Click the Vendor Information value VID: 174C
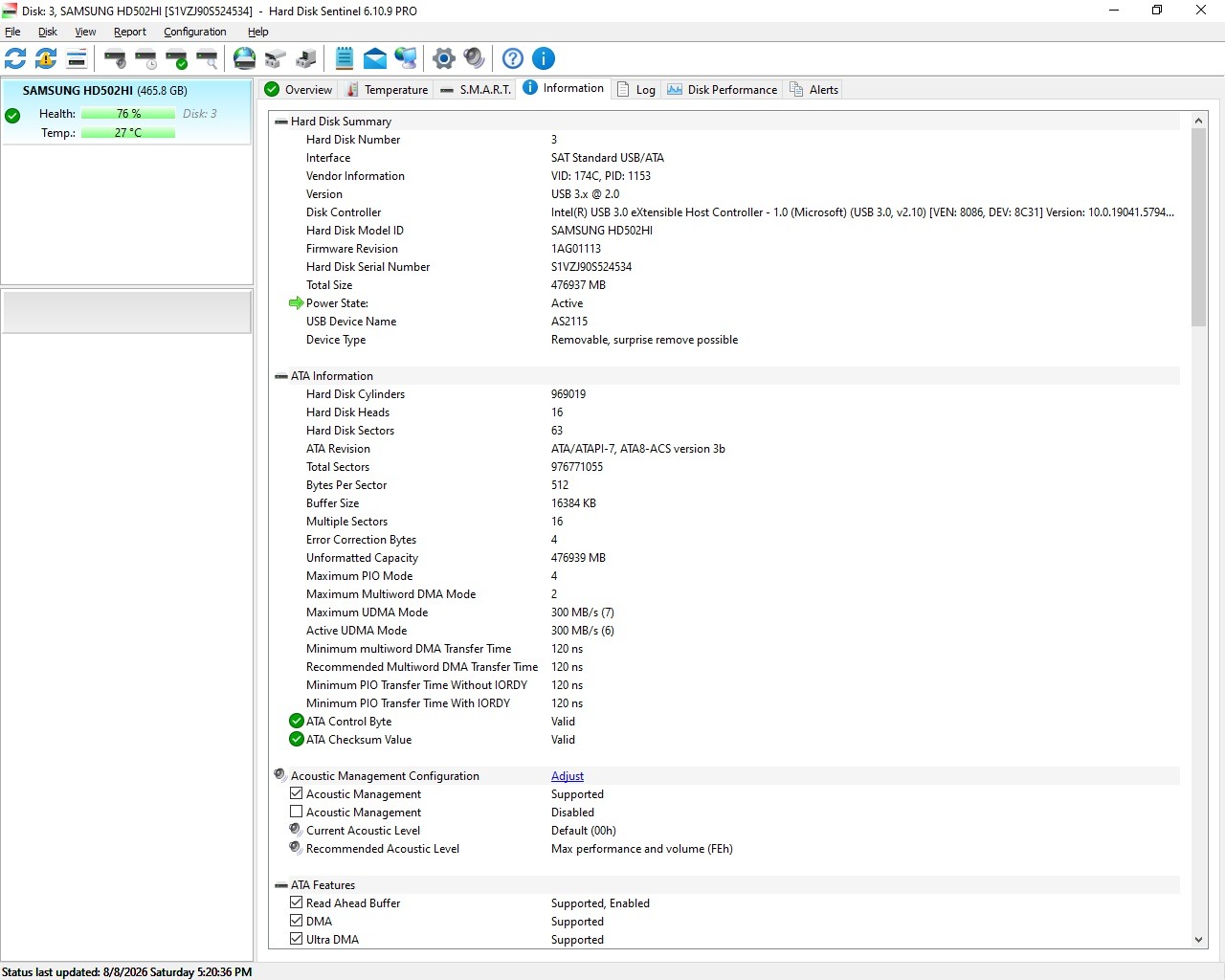This screenshot has width=1225, height=980. pos(601,176)
